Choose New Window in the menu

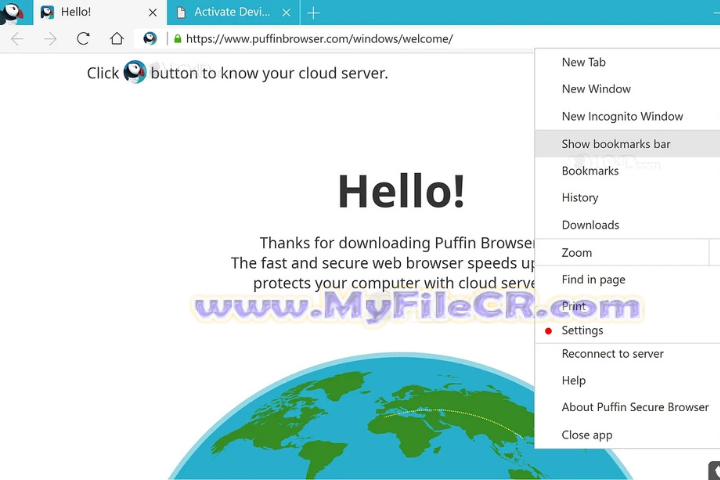pyautogui.click(x=627, y=89)
